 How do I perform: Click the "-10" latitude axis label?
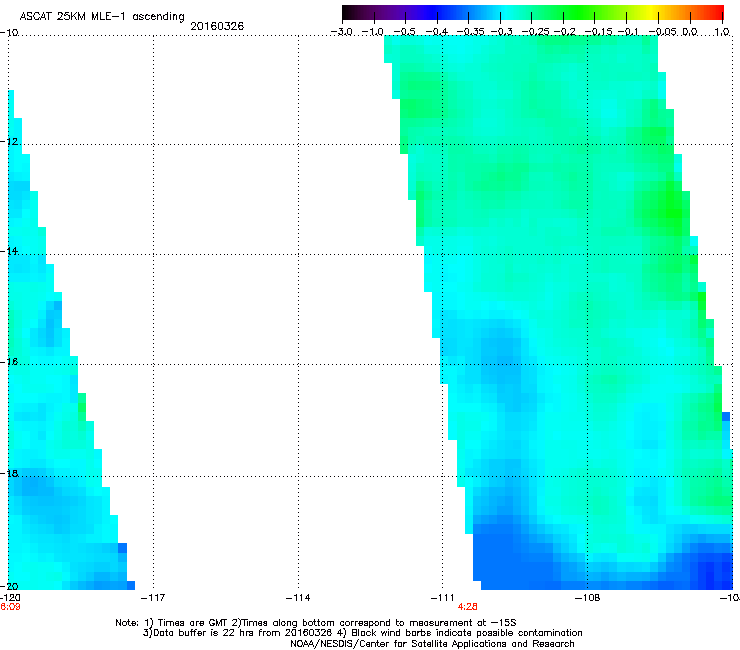(9, 32)
